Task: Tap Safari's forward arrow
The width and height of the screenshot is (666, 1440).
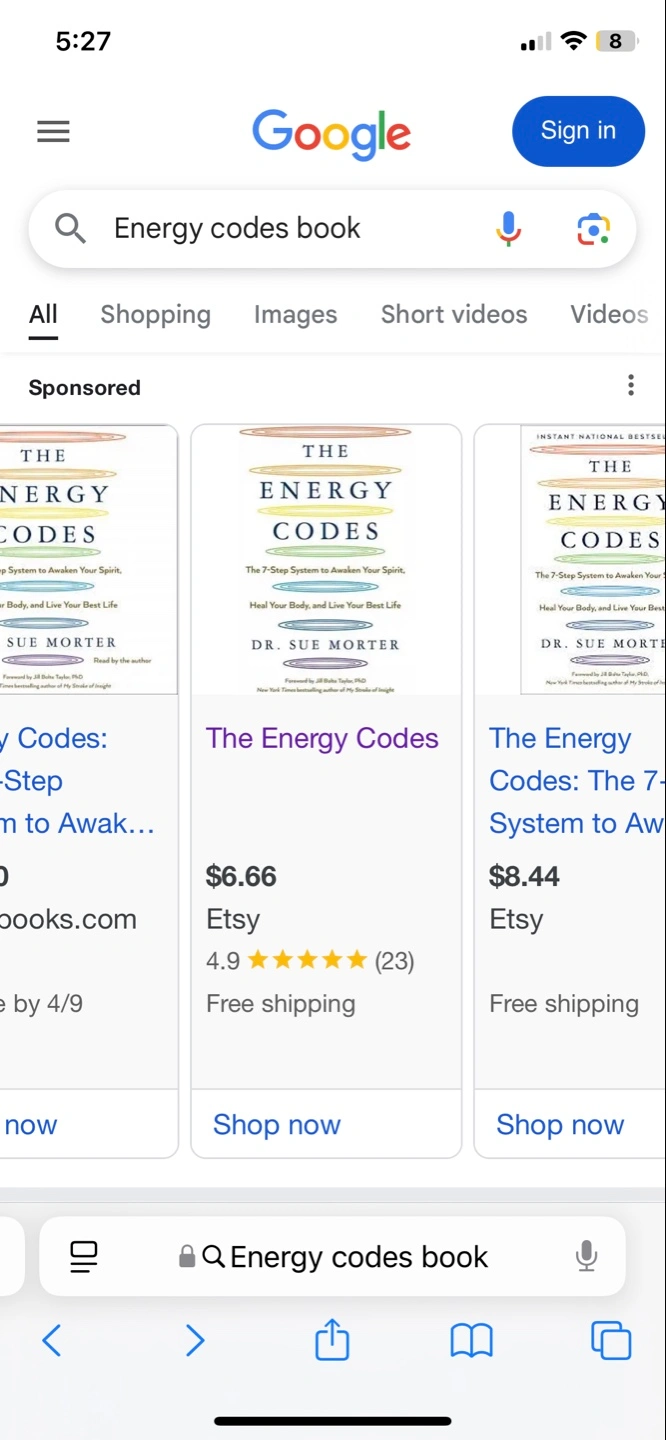Action: point(195,1340)
